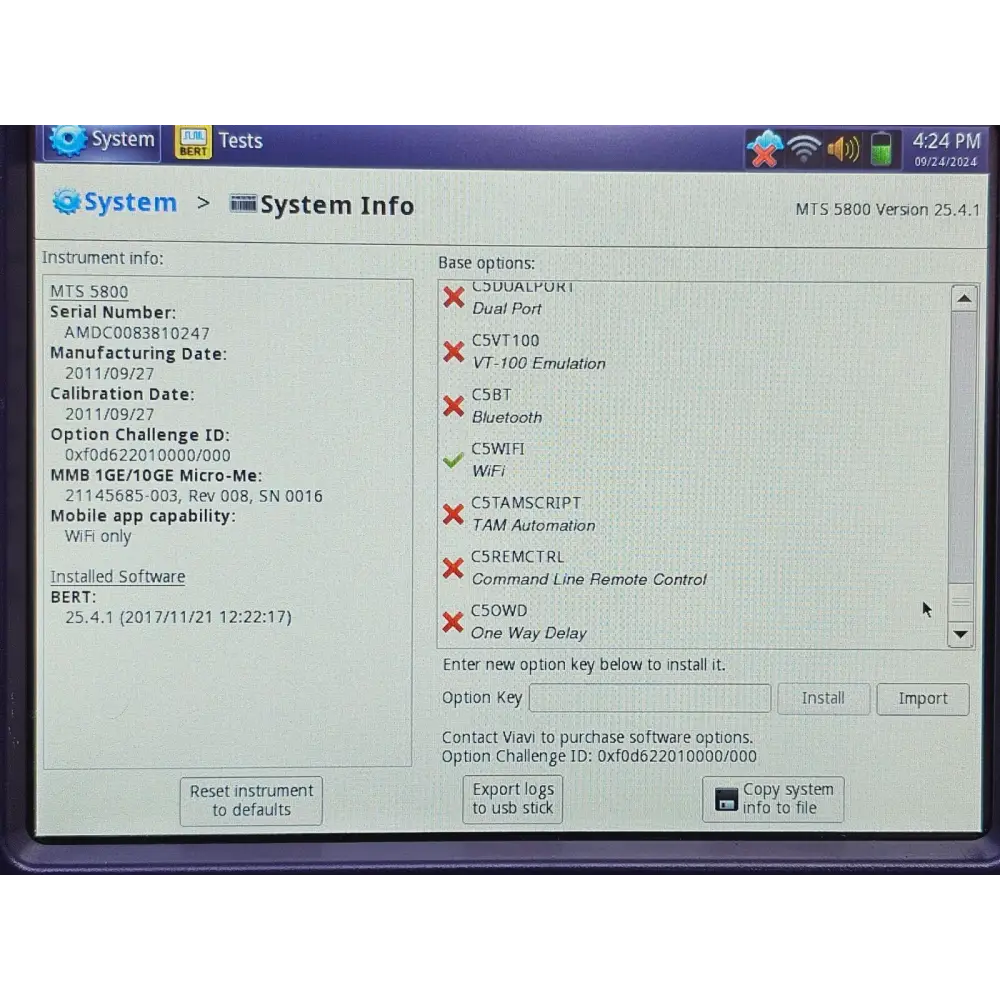The width and height of the screenshot is (1000, 1000).
Task: Open the System gear icon in top bar
Action: (68, 140)
